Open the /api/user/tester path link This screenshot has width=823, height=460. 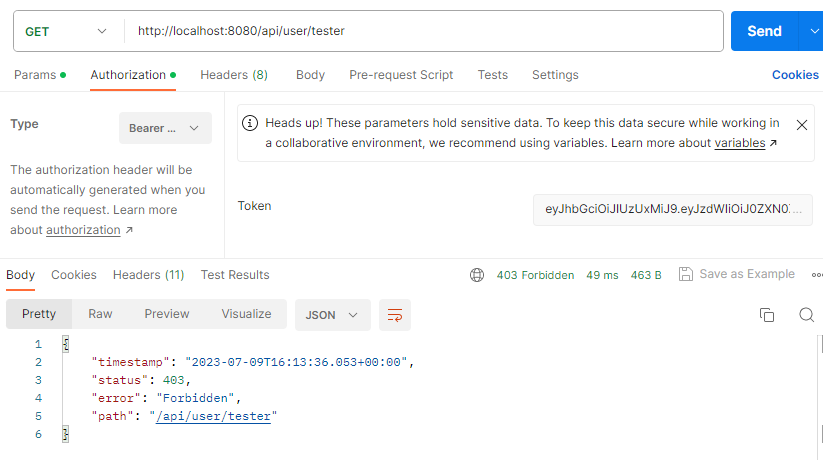click(x=213, y=416)
